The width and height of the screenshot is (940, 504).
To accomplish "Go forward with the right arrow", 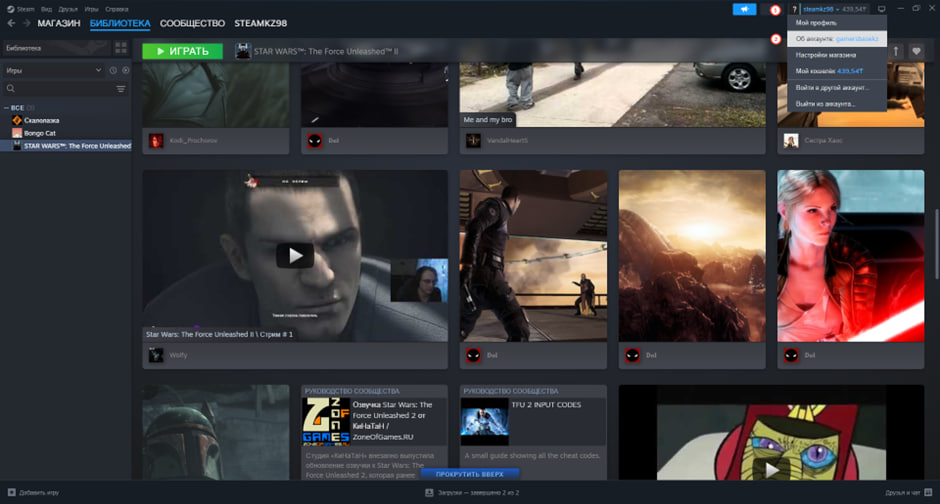I will click(26, 23).
